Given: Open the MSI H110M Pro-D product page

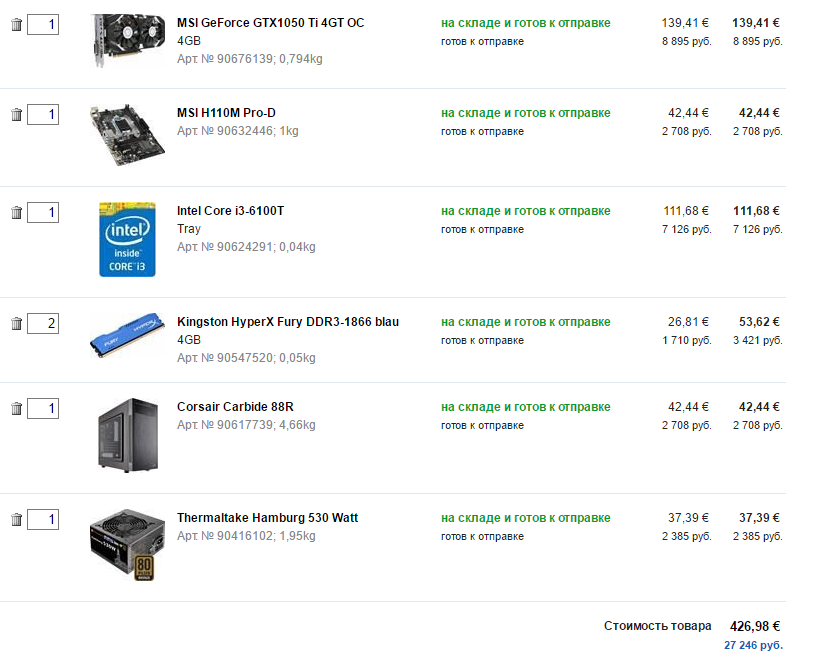Looking at the screenshot, I should [x=226, y=113].
